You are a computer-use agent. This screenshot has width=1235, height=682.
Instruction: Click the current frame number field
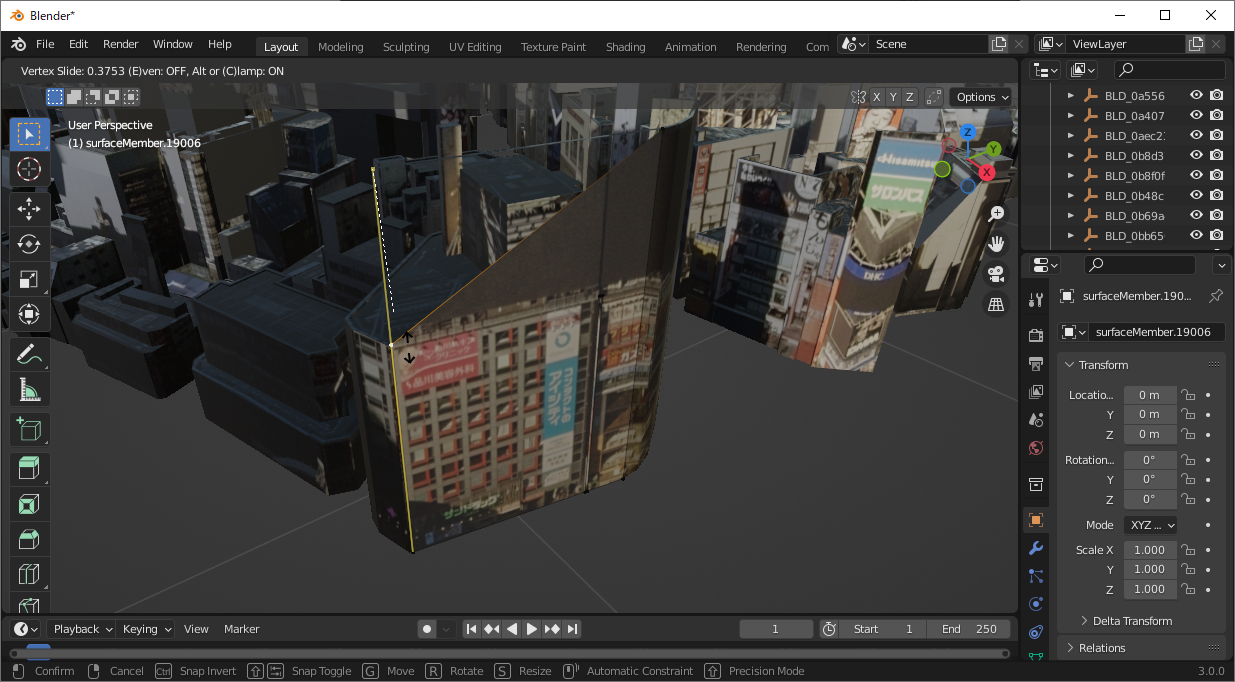(776, 629)
